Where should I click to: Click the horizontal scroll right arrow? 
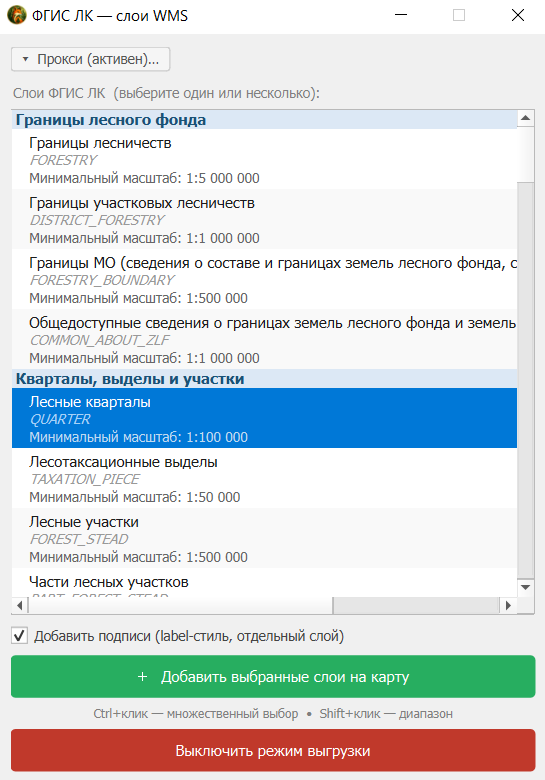point(508,605)
